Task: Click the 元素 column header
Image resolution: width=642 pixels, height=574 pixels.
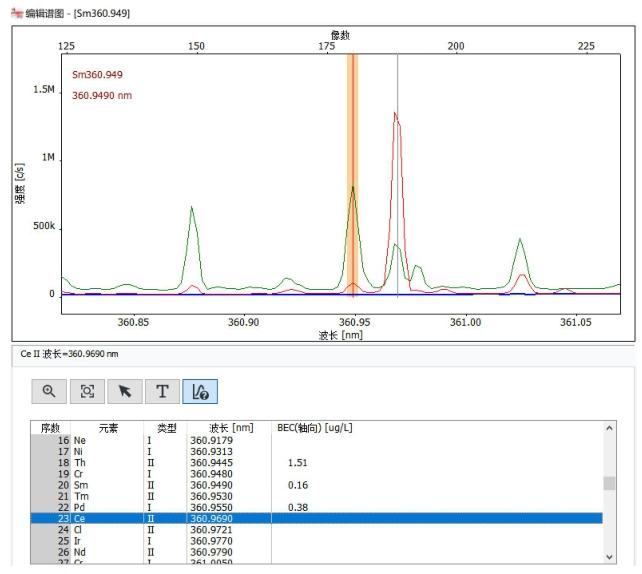Action: pyautogui.click(x=108, y=428)
